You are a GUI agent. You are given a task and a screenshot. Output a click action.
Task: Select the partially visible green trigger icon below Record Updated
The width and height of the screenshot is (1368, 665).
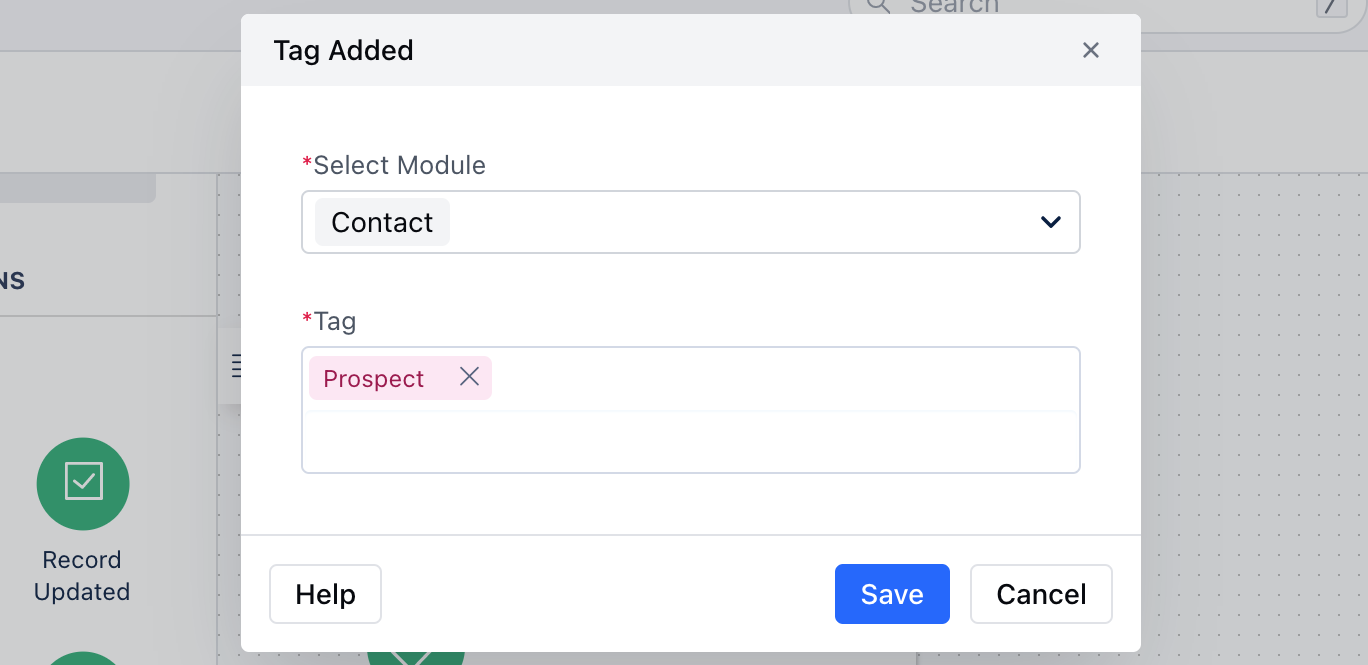point(83,658)
